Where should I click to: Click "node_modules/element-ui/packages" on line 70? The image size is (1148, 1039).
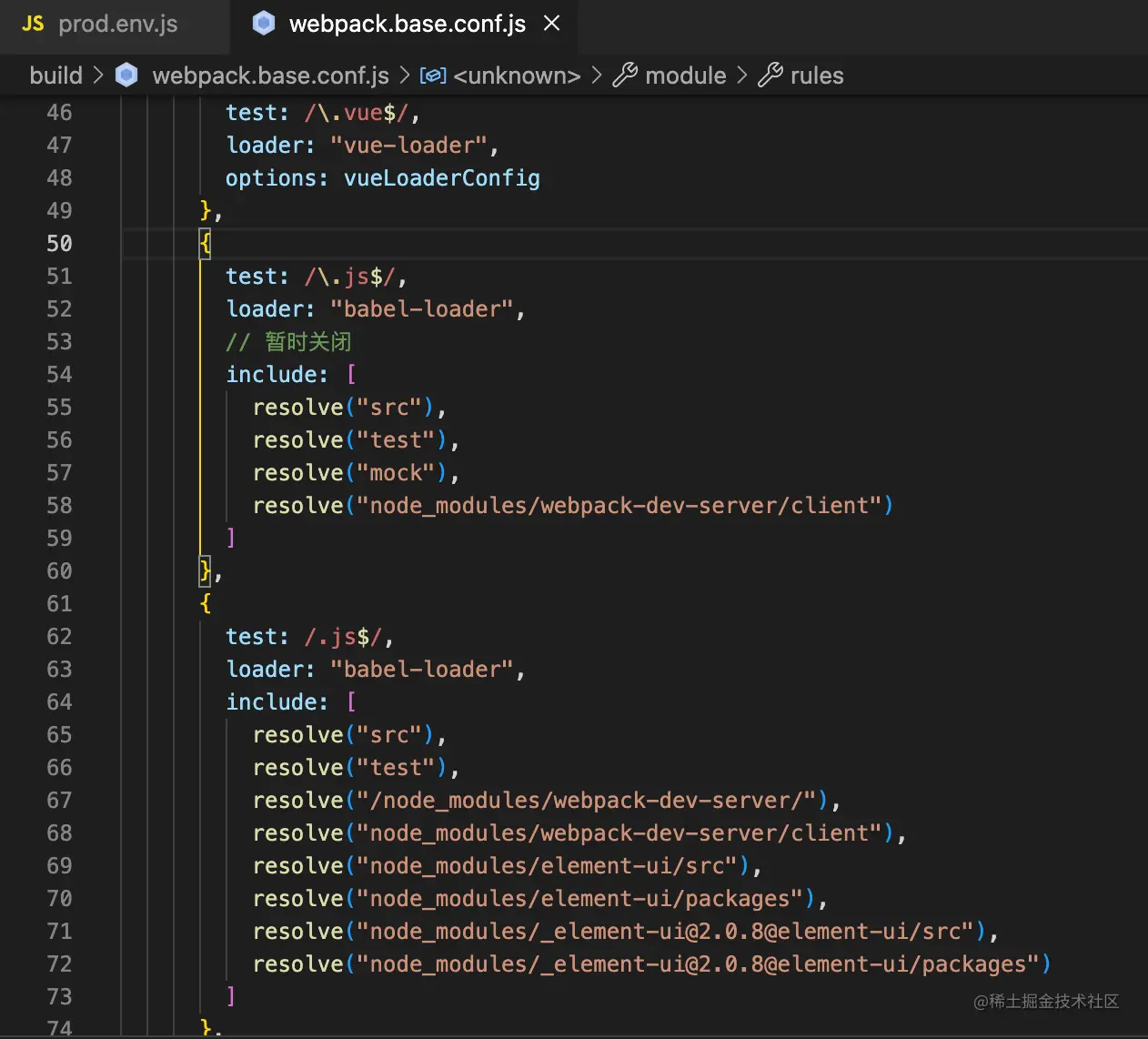click(x=579, y=899)
